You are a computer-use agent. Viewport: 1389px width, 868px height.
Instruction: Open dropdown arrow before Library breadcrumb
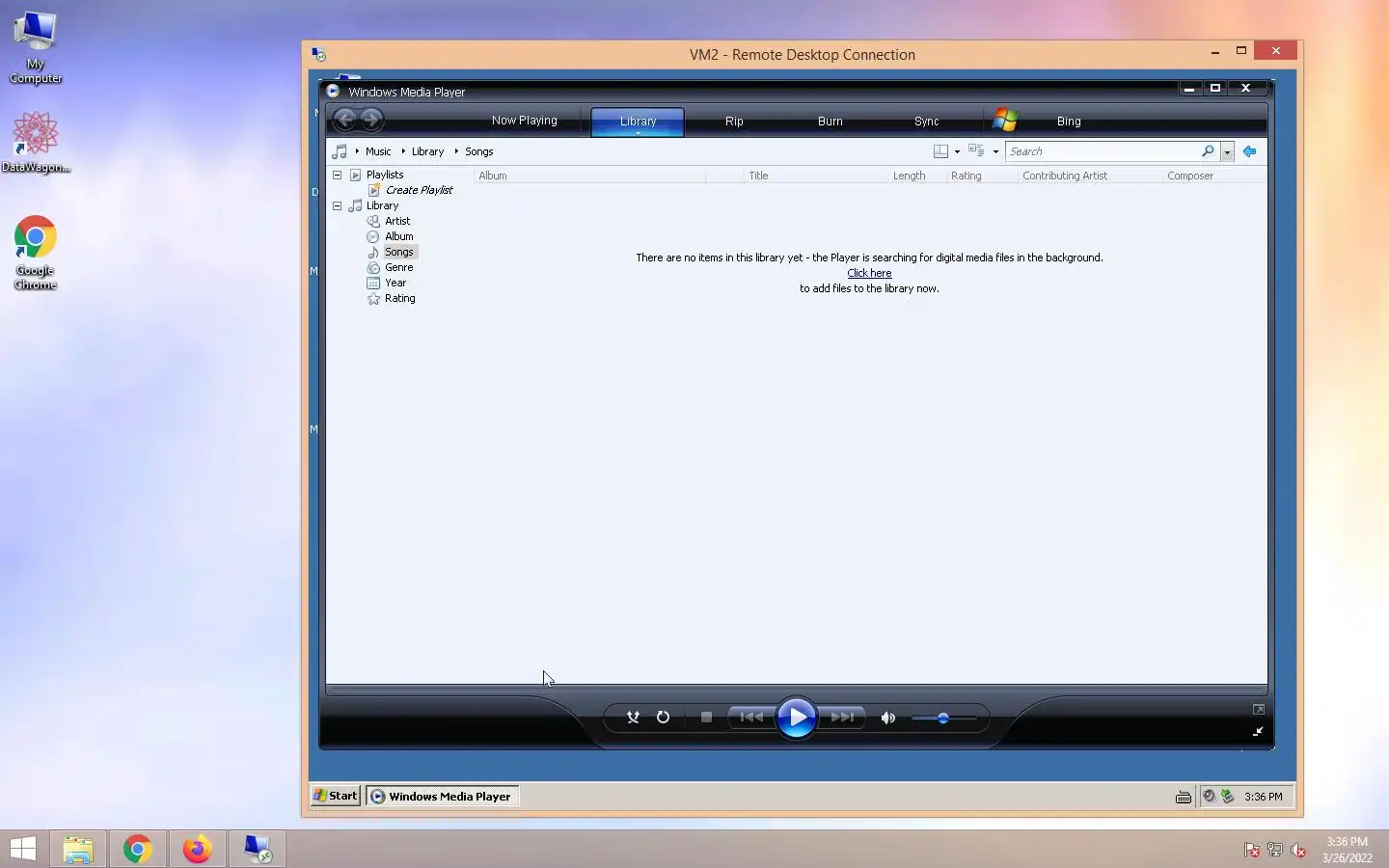click(x=403, y=151)
